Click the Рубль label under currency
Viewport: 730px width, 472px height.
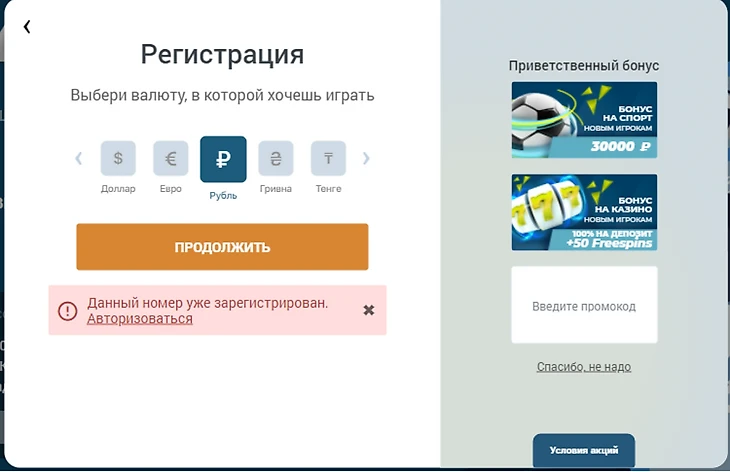pyautogui.click(x=223, y=195)
